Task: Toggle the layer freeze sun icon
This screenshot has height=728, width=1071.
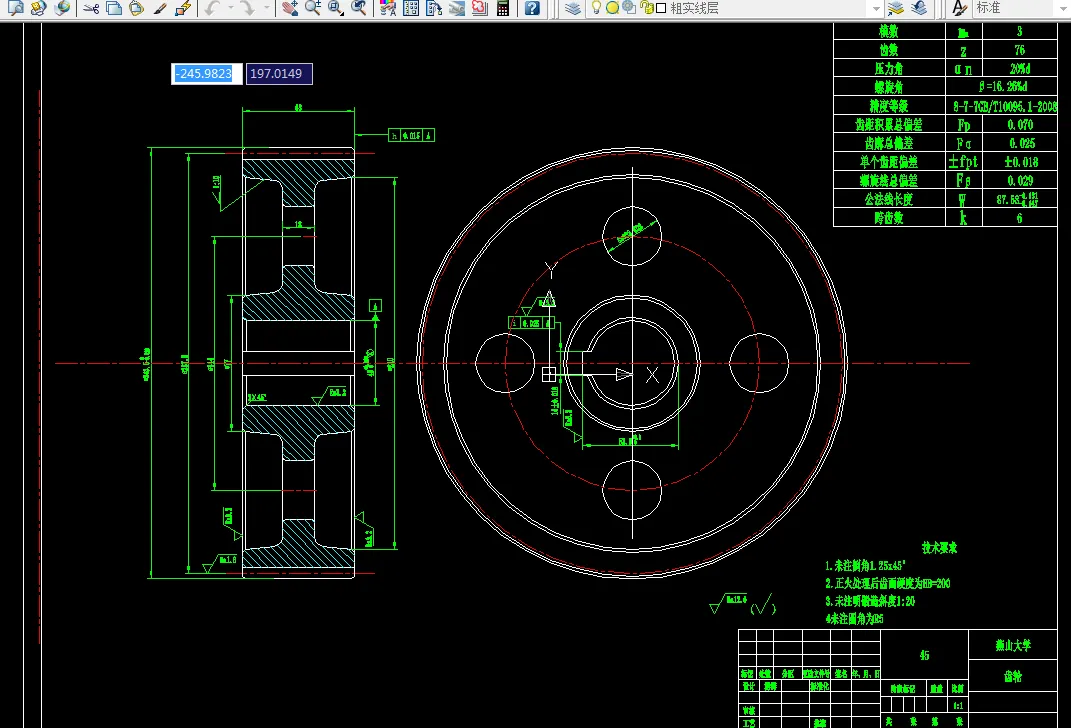Action: coord(613,8)
